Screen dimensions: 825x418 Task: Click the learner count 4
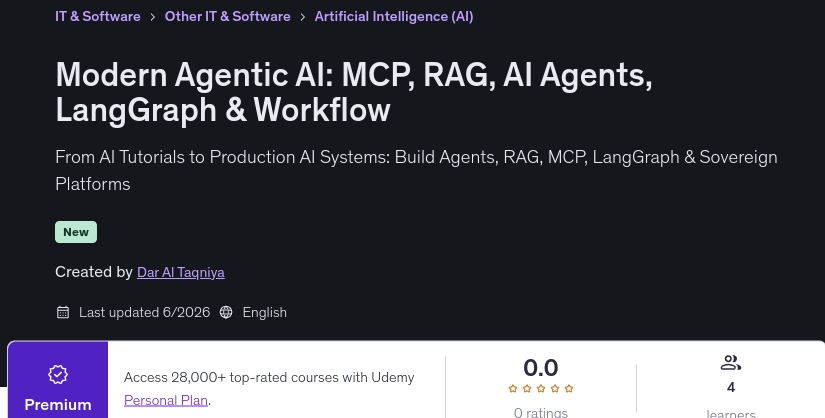click(x=731, y=387)
